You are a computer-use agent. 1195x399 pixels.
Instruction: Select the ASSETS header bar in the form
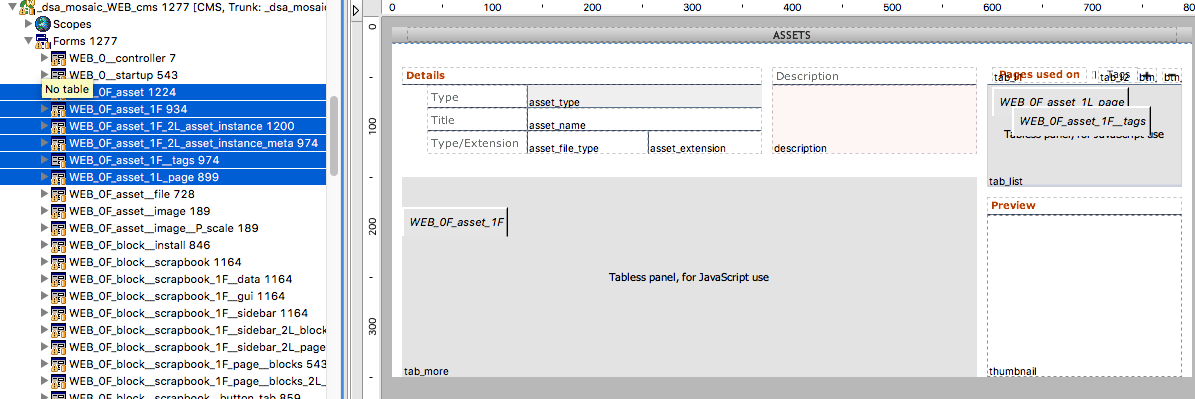(x=792, y=35)
